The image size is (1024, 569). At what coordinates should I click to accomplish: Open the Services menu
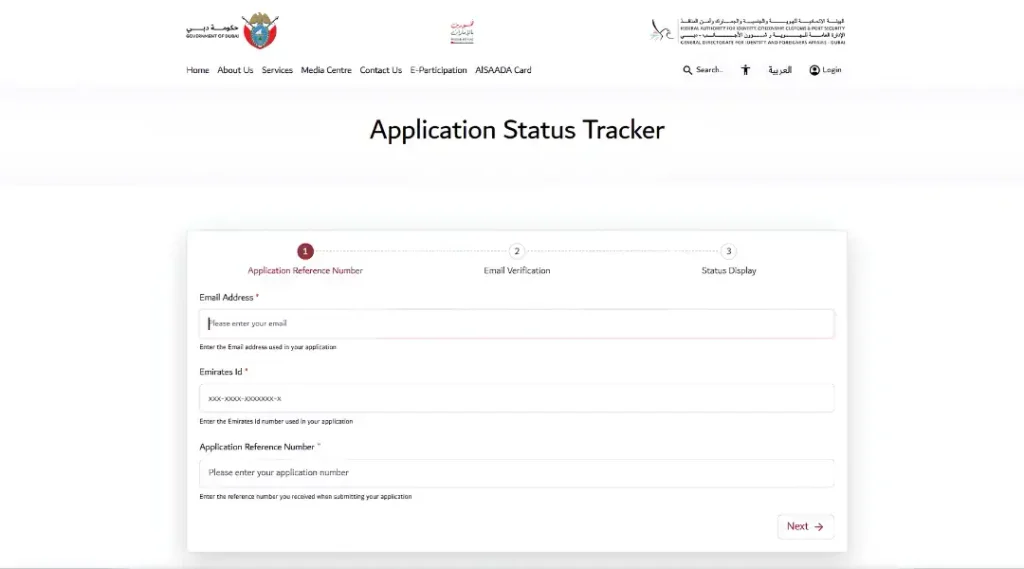[x=277, y=70]
